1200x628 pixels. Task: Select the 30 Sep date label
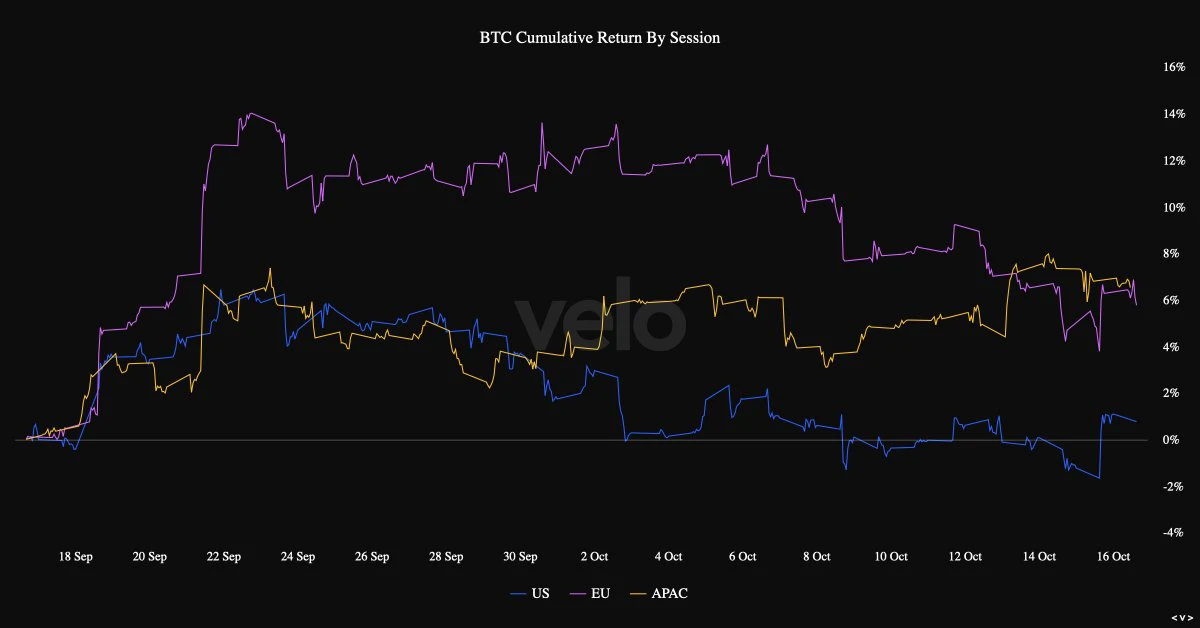point(520,557)
